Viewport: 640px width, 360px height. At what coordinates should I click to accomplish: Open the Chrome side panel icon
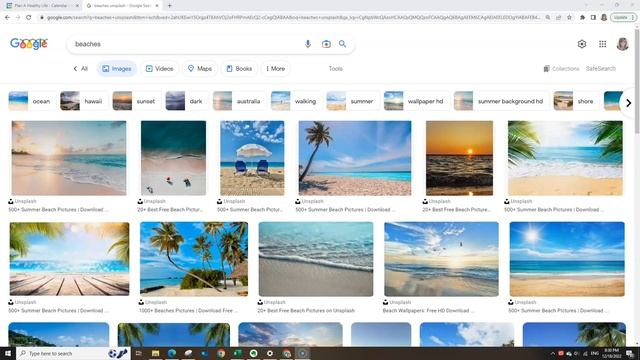click(593, 18)
